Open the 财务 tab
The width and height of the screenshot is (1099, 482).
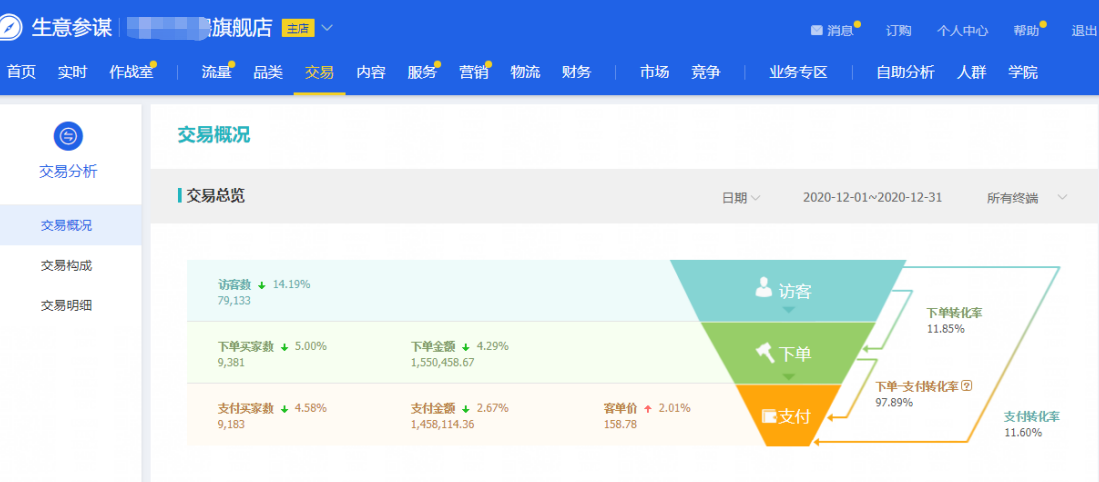[x=576, y=71]
